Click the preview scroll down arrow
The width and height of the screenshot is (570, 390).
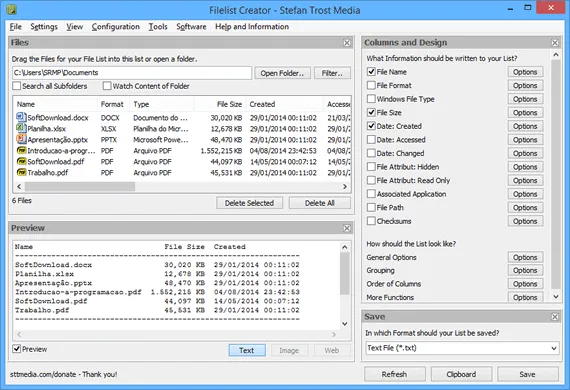(x=345, y=323)
